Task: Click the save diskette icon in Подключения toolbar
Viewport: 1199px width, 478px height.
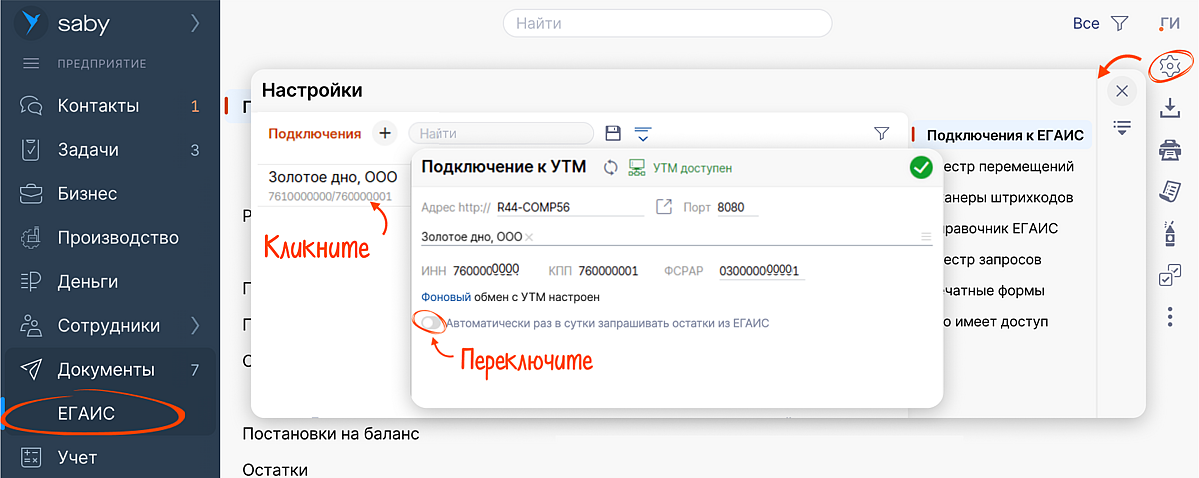Action: tap(614, 133)
